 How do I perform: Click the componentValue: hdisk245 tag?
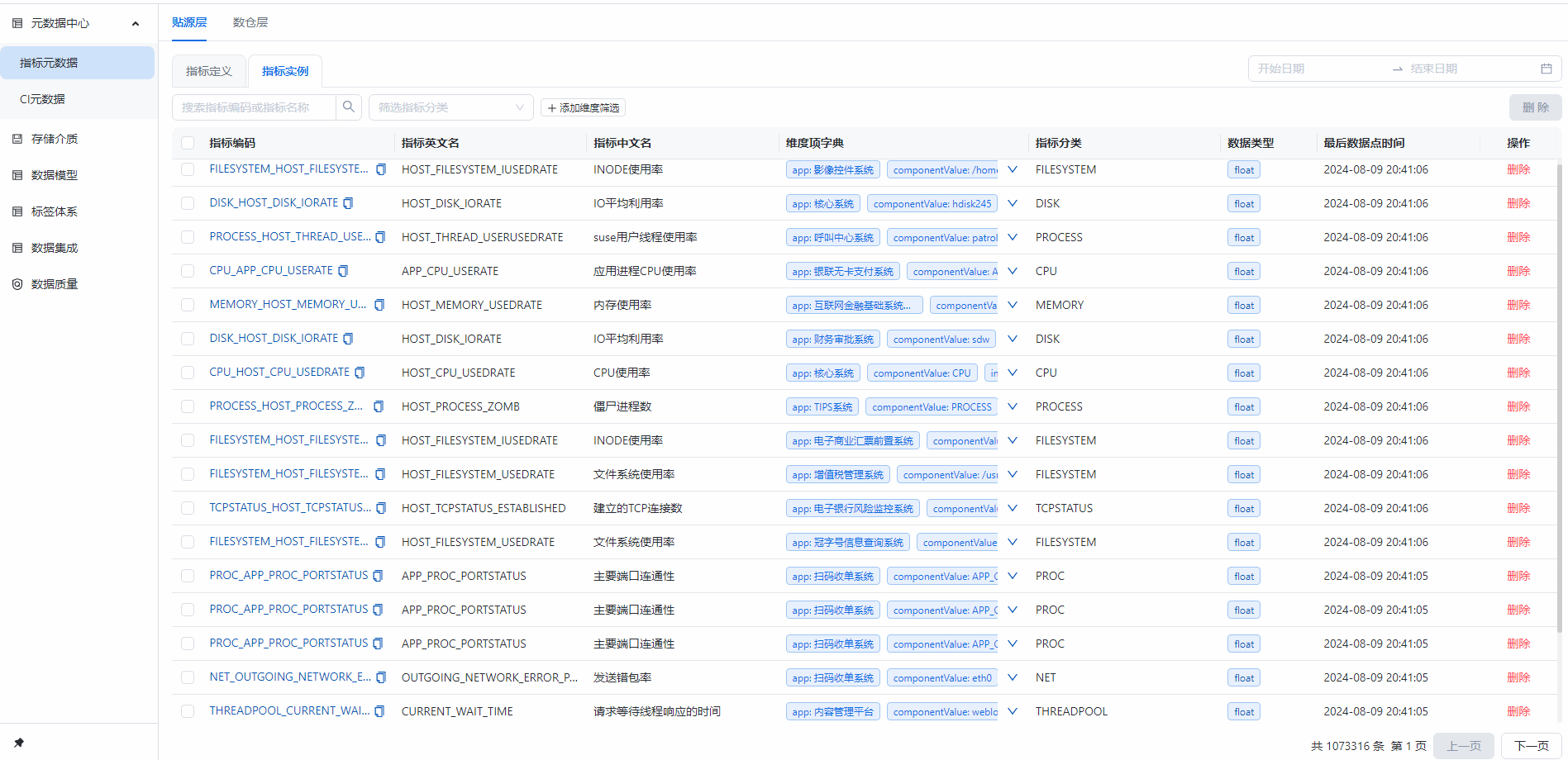tap(932, 203)
